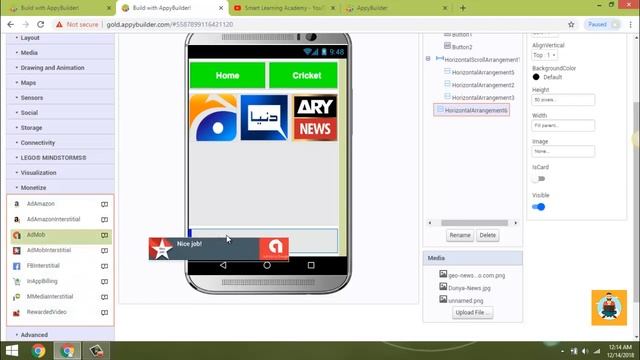Open help for AdMob component

click(104, 235)
